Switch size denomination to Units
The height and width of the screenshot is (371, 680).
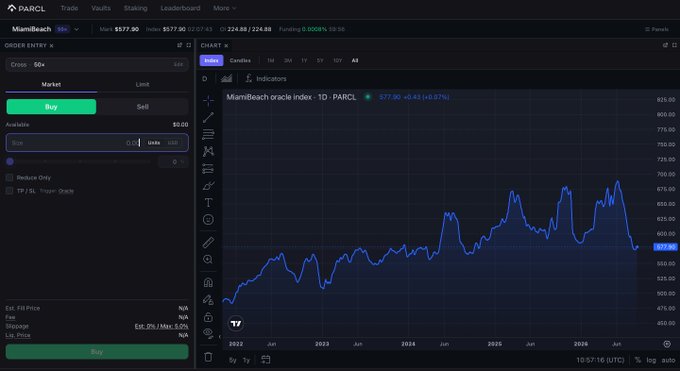[x=154, y=143]
